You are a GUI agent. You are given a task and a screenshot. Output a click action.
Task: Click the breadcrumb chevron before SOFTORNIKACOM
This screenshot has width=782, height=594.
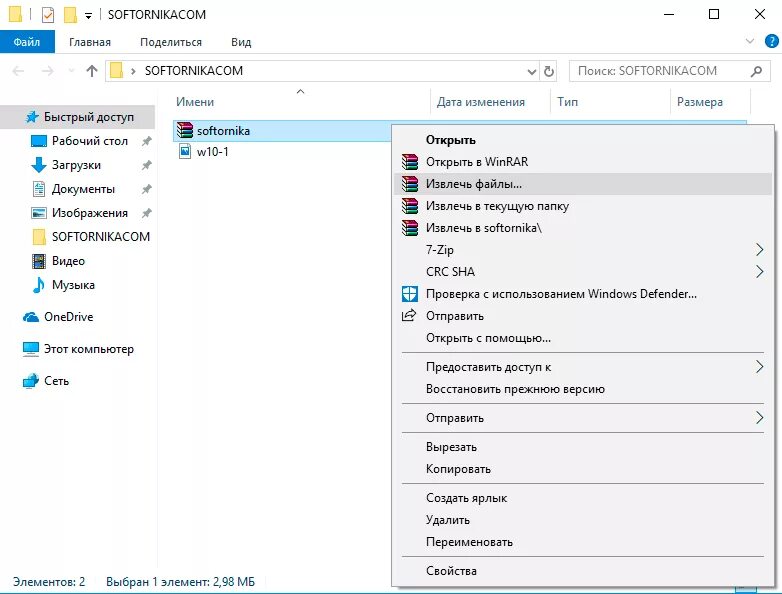[133, 71]
